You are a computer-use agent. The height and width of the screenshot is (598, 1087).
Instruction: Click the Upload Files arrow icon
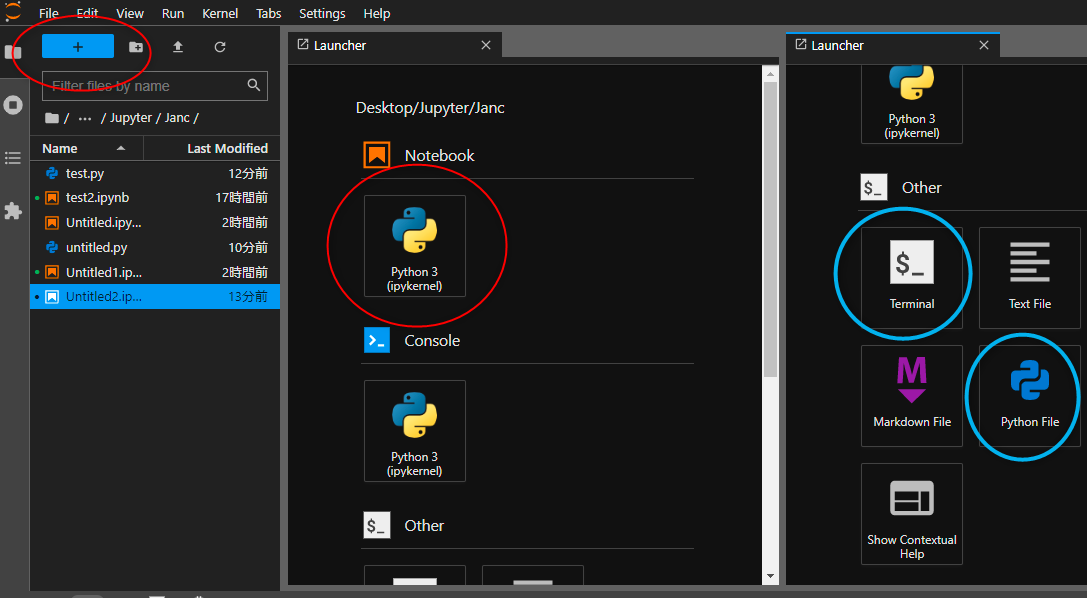click(178, 47)
